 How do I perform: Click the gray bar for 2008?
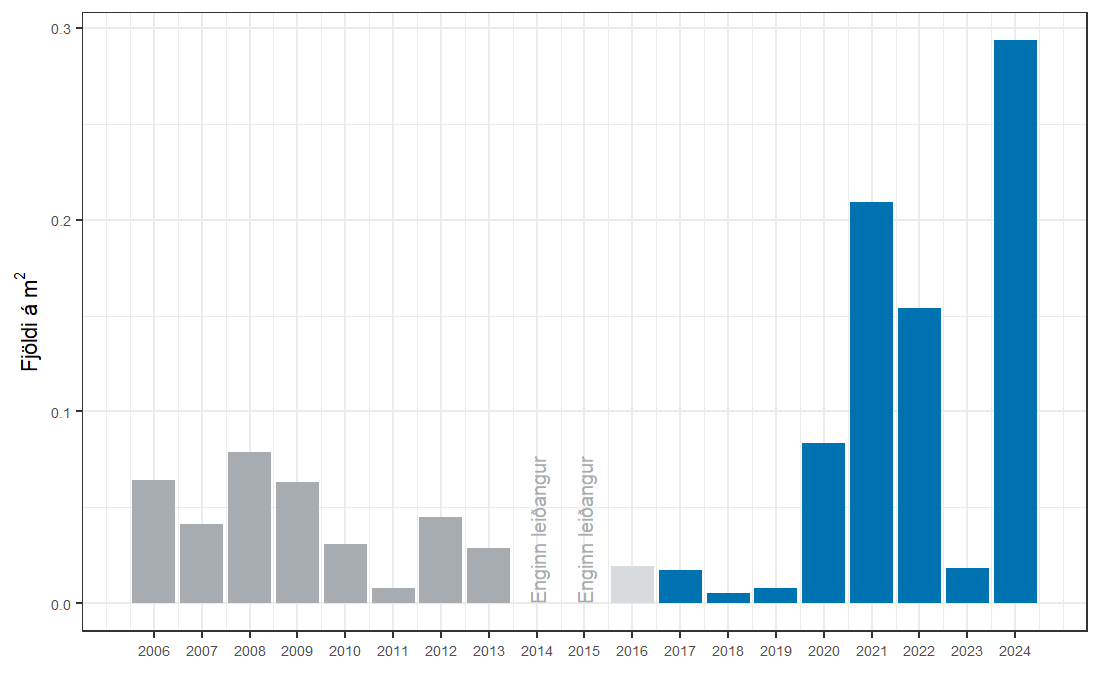pos(249,527)
